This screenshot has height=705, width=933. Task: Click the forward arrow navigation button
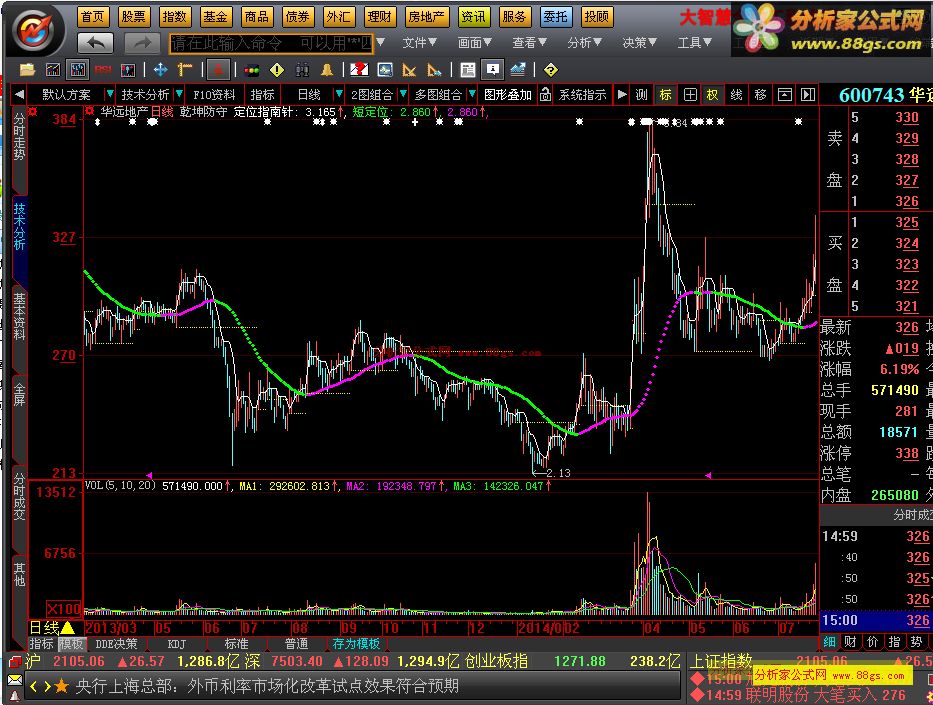142,43
